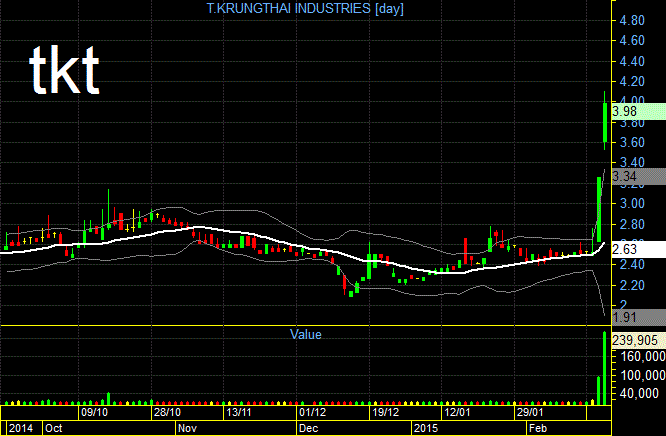This screenshot has width=666, height=436.
Task: Click the 2015 year label
Action: (426, 428)
